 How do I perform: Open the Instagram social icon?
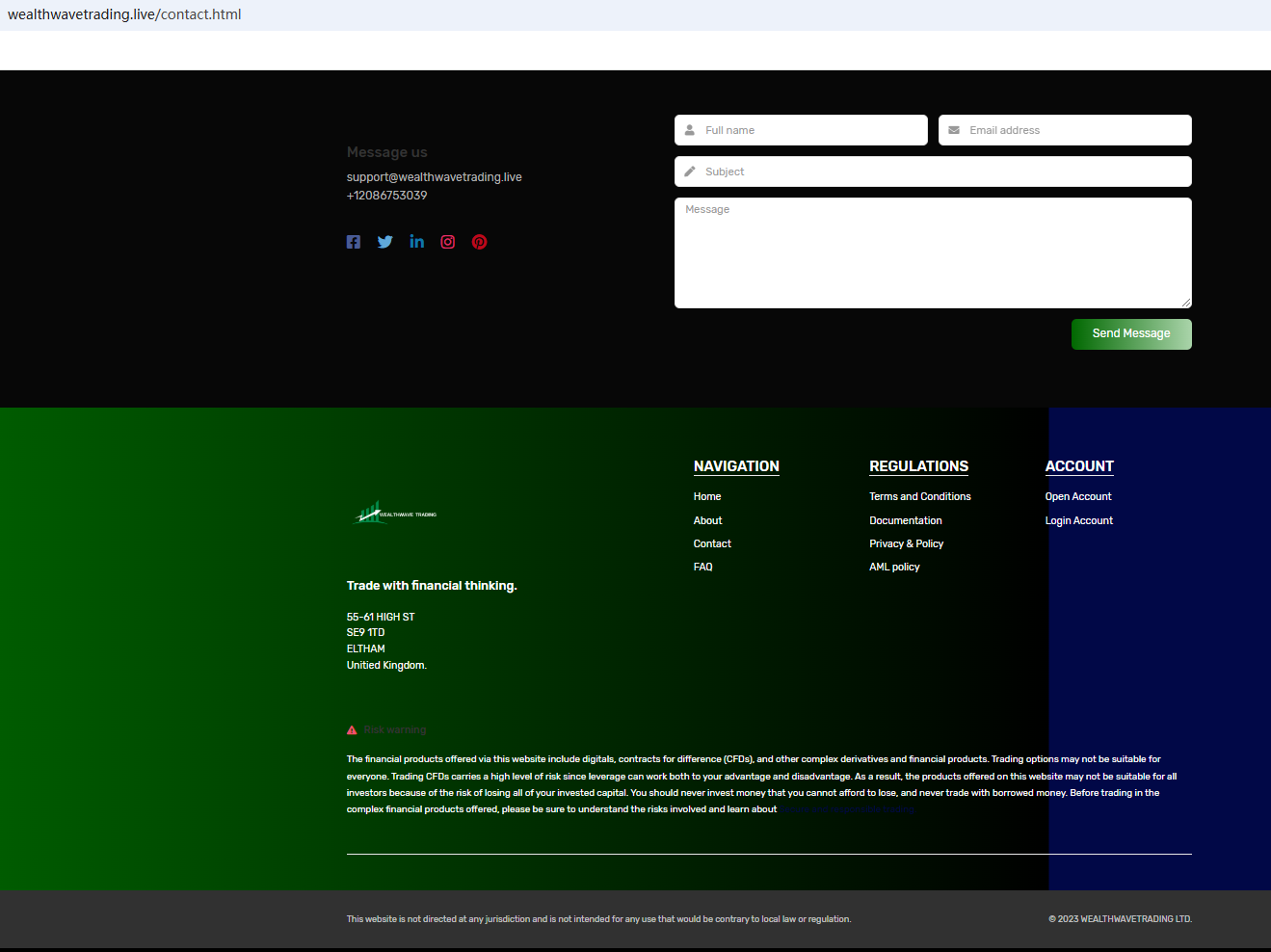point(448,242)
